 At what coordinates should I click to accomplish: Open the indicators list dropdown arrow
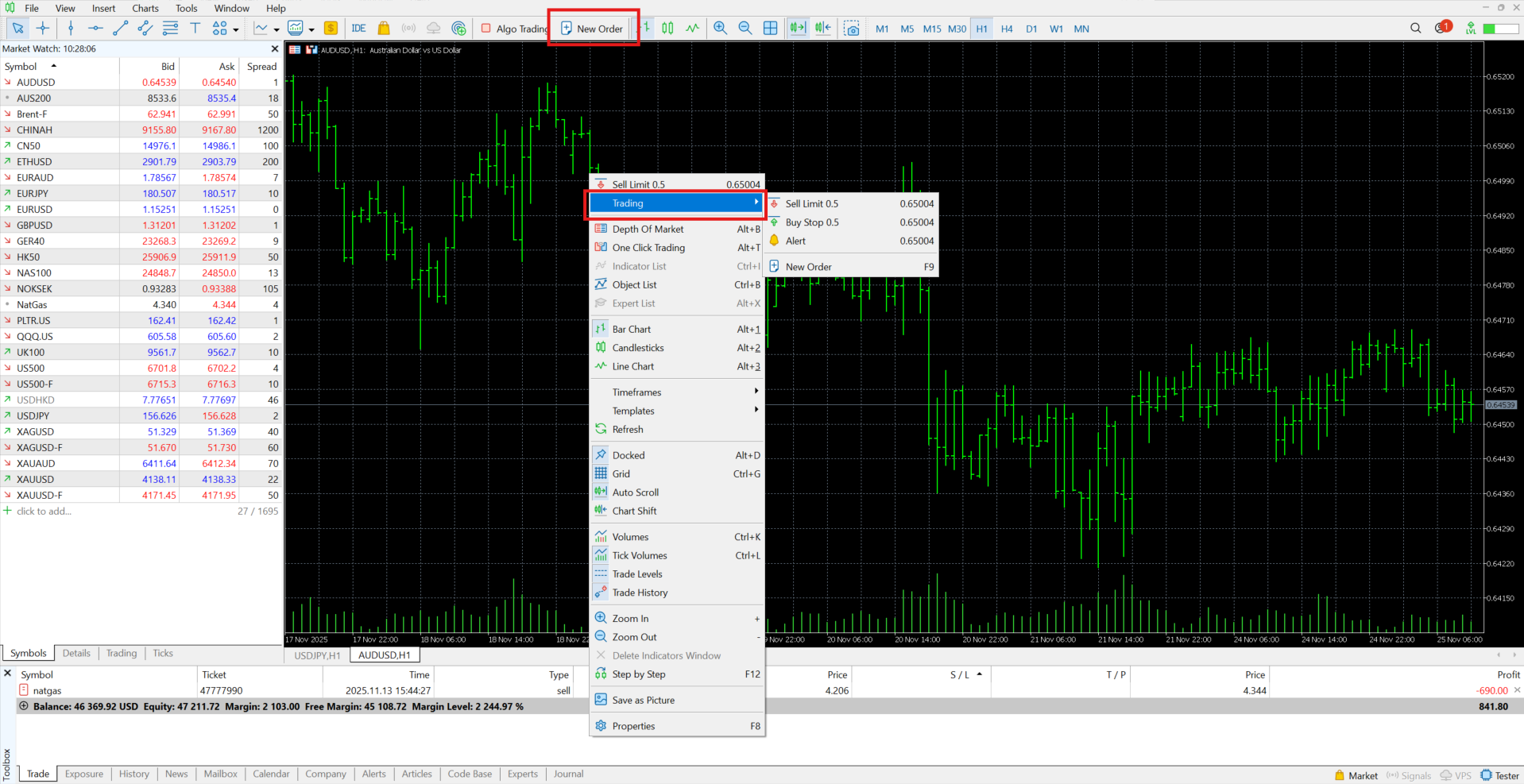[x=277, y=29]
